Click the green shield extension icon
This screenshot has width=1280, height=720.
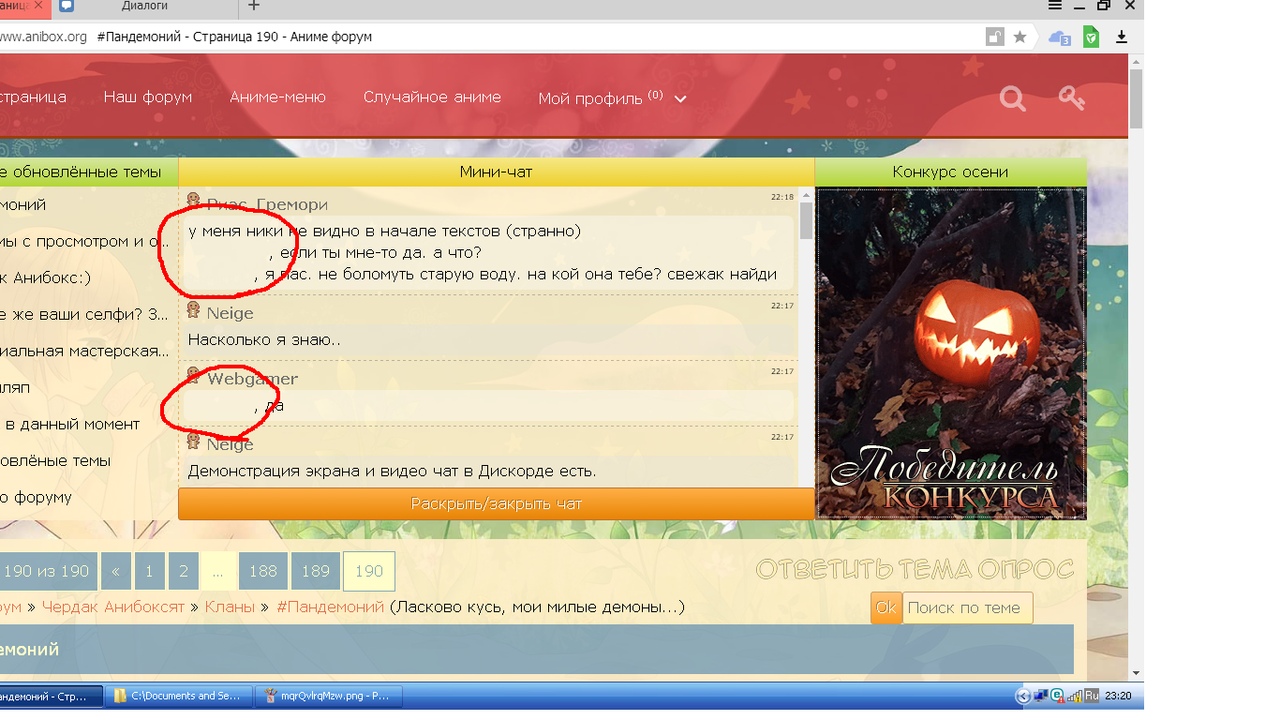click(x=1092, y=37)
